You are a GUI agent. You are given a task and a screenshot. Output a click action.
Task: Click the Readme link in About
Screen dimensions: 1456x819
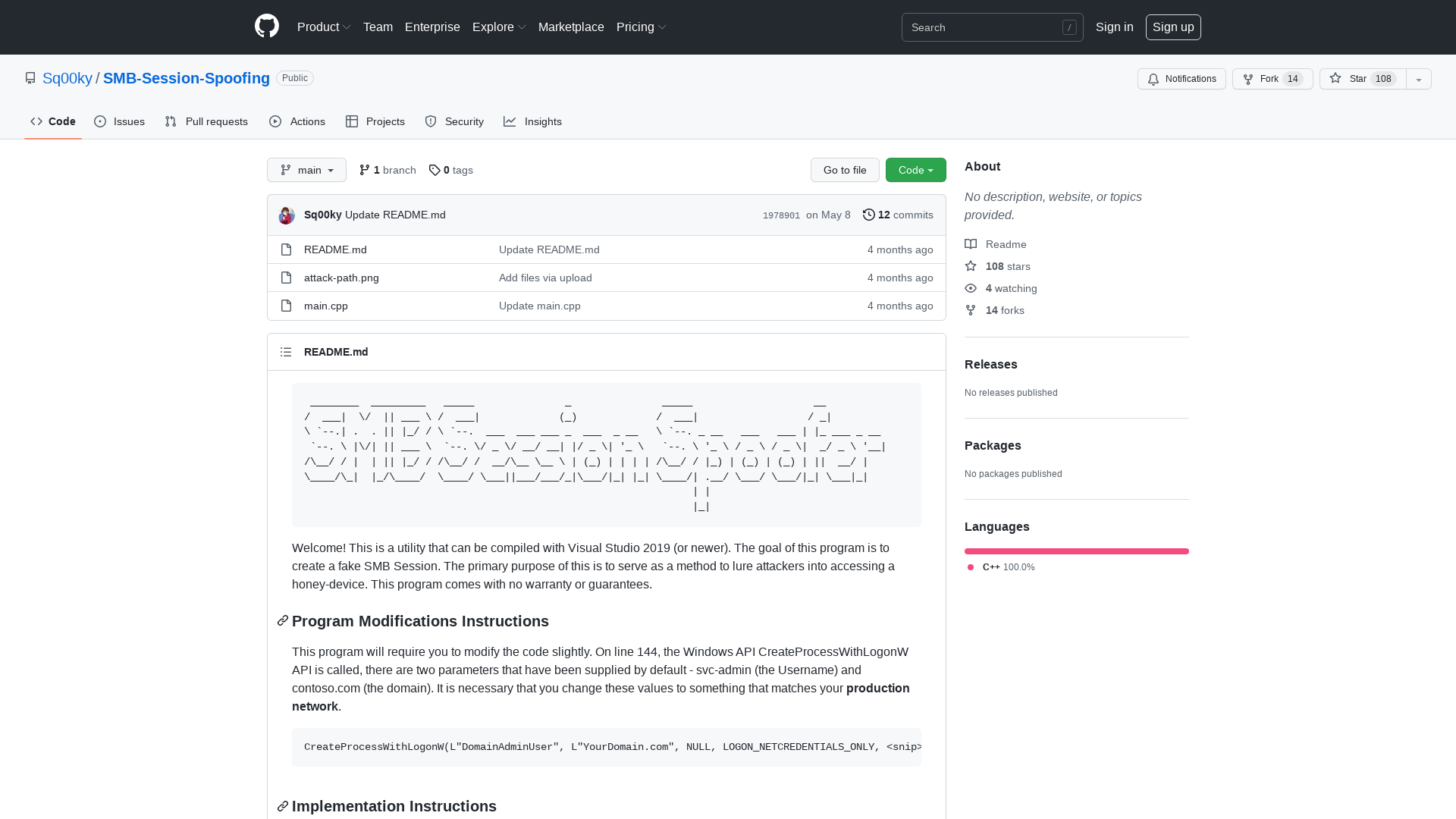tap(996, 244)
